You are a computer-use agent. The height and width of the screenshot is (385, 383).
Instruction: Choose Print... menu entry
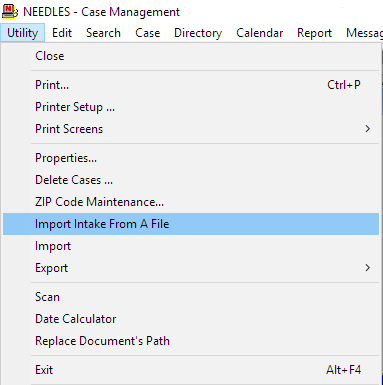191,85
